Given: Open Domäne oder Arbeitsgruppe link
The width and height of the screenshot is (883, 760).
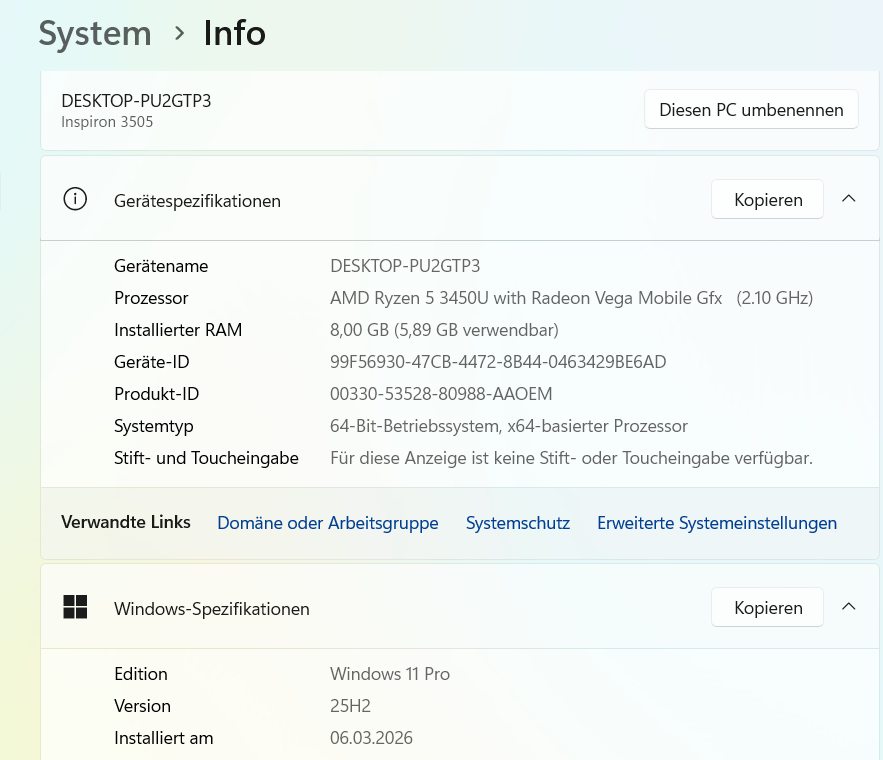Looking at the screenshot, I should pos(328,523).
